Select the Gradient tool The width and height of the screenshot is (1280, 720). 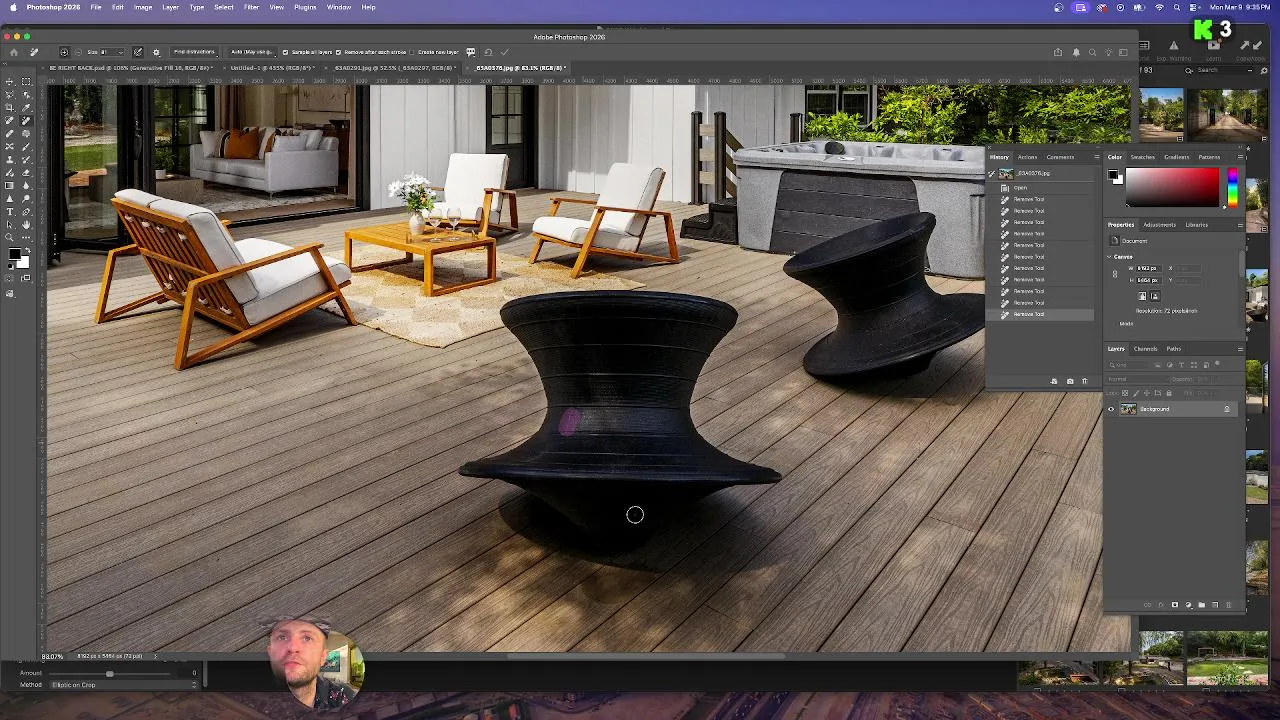[10, 186]
